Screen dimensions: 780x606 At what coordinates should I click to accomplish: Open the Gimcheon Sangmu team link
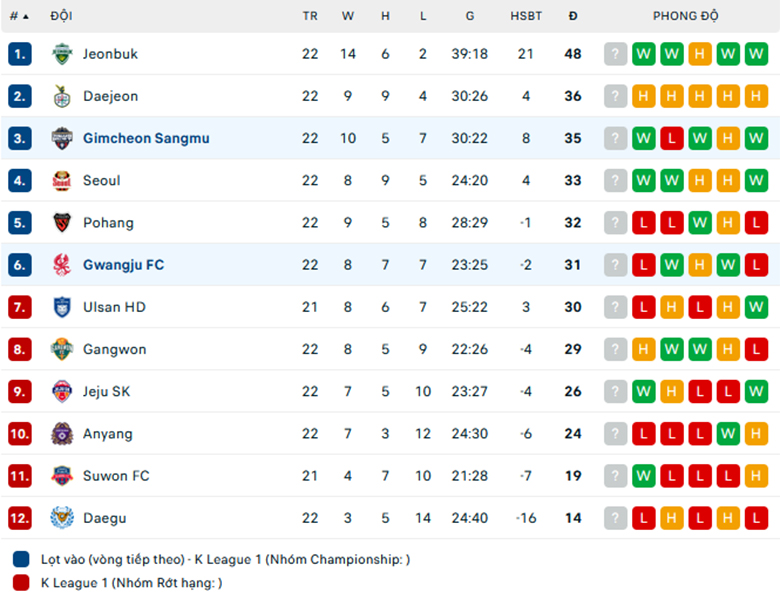[x=146, y=138]
